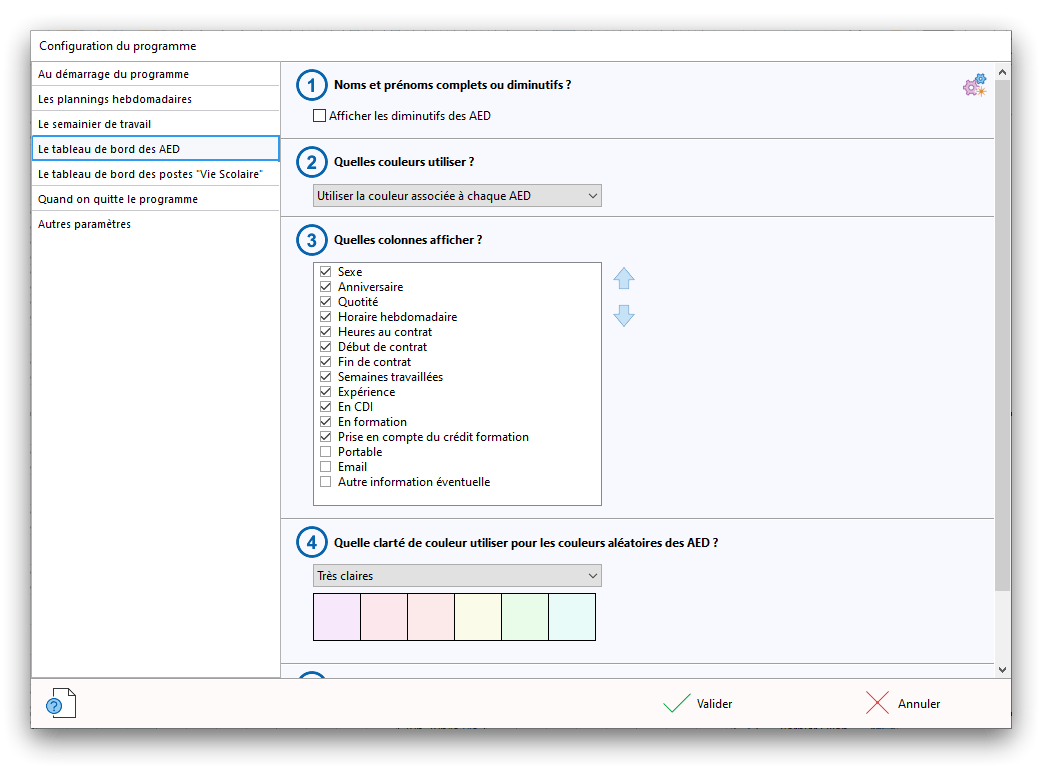Open 'Autres paramètres' section
Screen dimensions: 1042x769
84,224
